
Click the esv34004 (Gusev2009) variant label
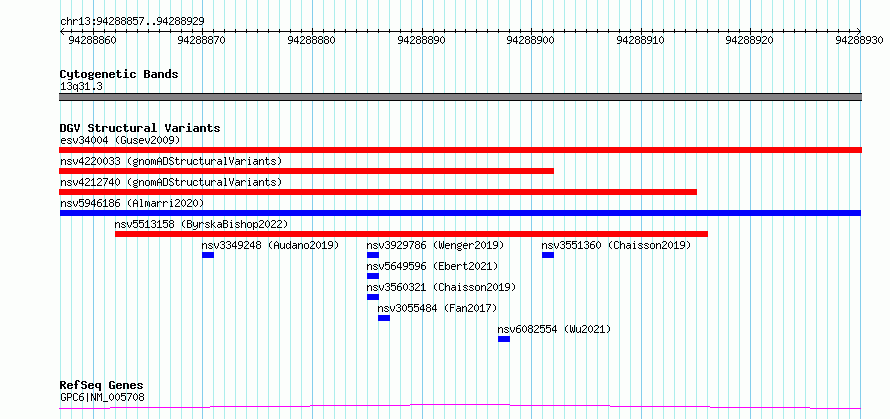pos(120,140)
